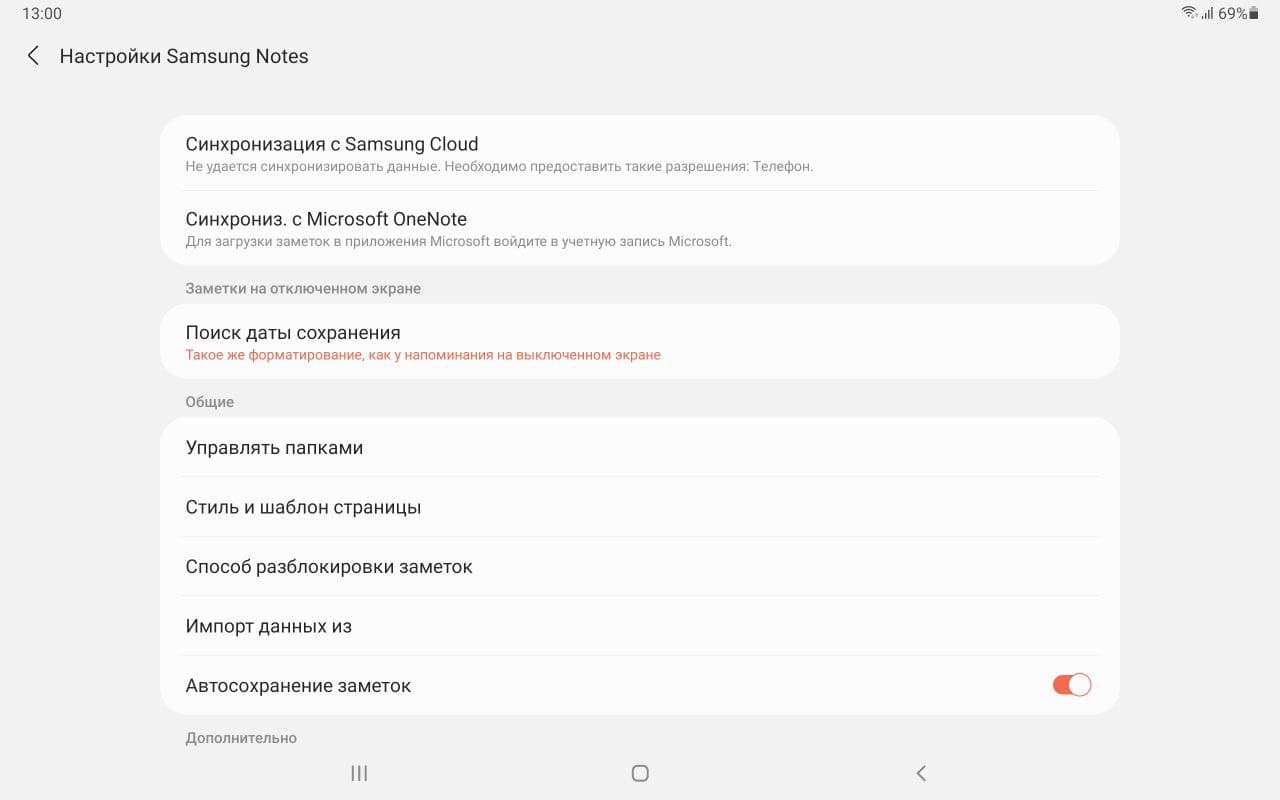Open Синхронизация с Samsung Cloud
The image size is (1280, 800).
[x=332, y=144]
